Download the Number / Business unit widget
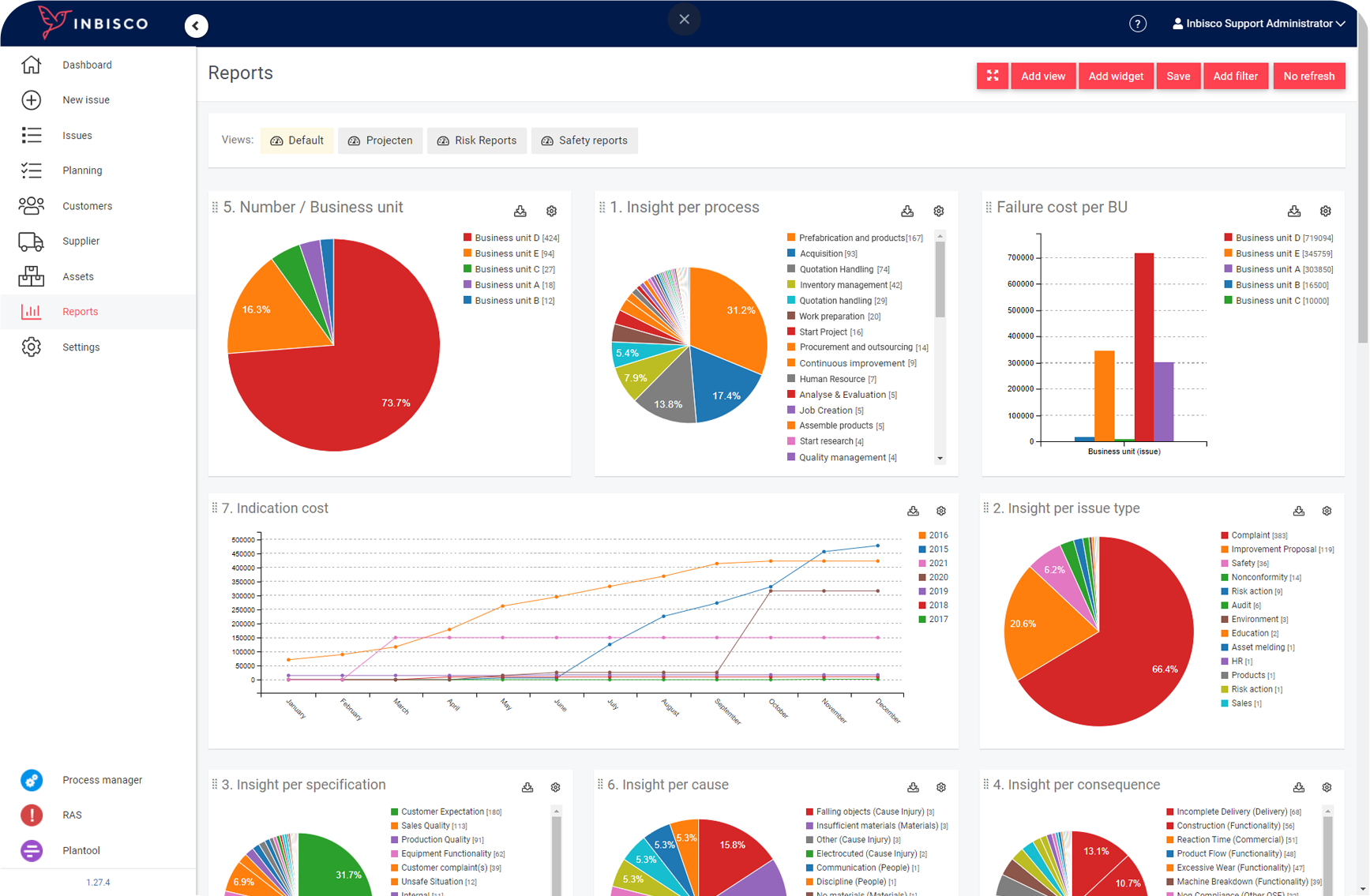 click(520, 211)
